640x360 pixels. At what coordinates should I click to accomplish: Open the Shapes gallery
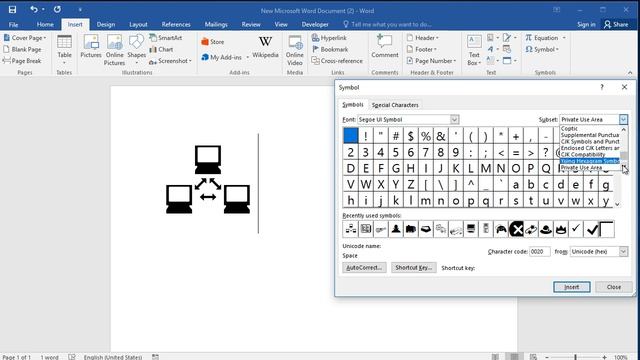pos(136,50)
